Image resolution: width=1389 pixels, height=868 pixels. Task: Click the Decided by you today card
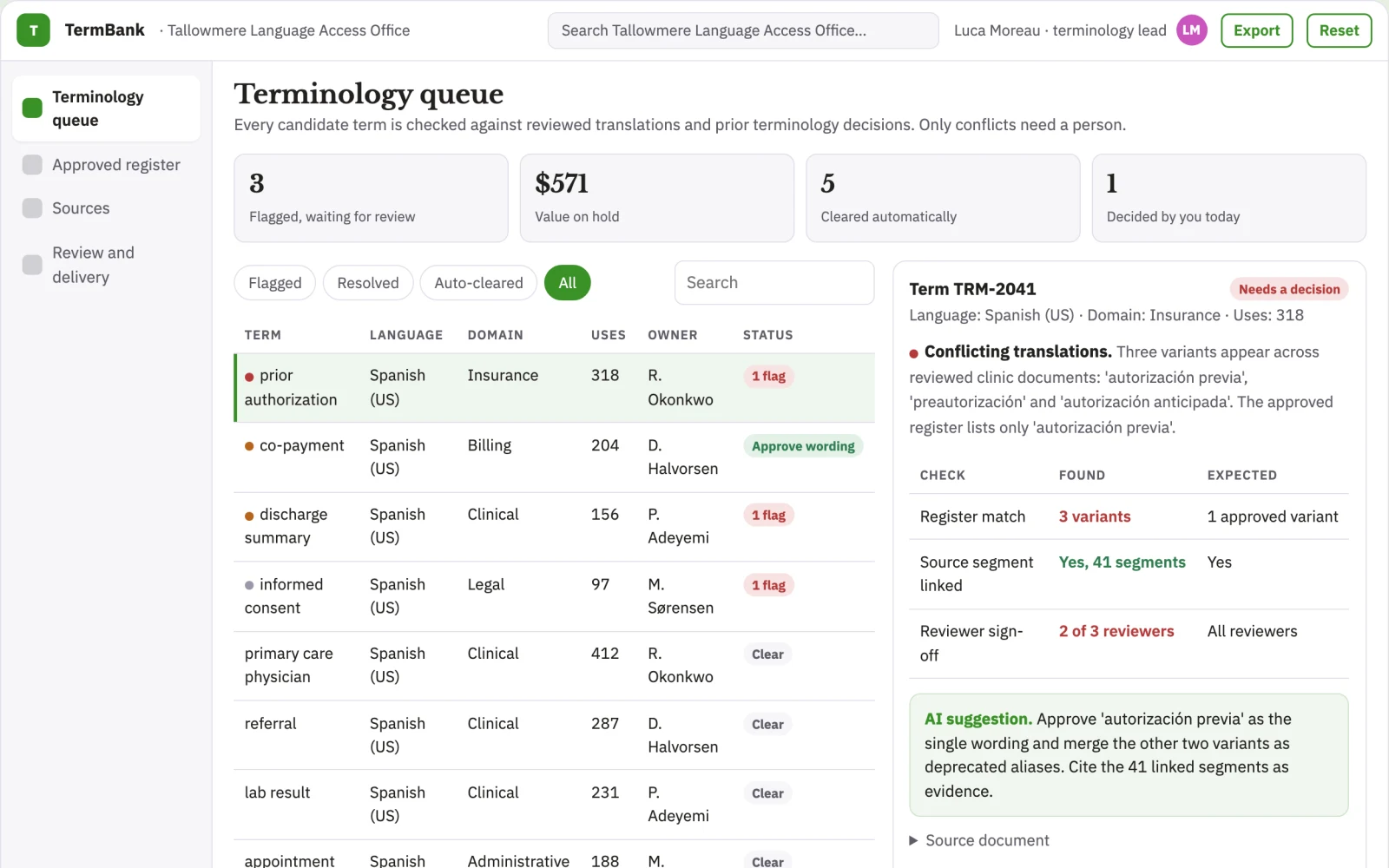tap(1229, 198)
